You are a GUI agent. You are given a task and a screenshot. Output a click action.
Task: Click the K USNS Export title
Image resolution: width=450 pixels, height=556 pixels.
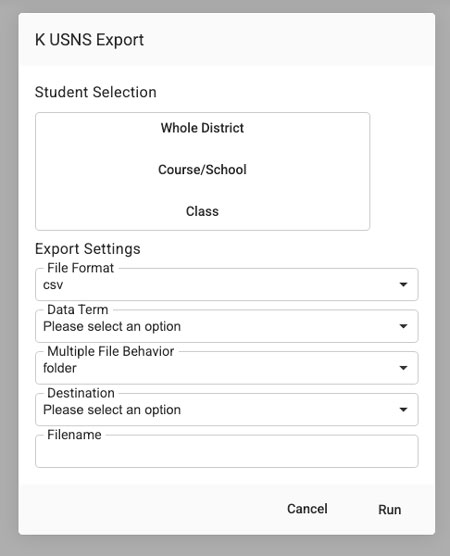point(89,40)
